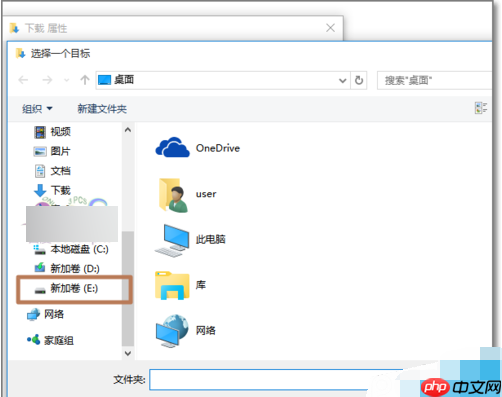Viewport: 502px width, 397px height.
Task: Select 视频 in the navigation tree
Action: coord(60,132)
